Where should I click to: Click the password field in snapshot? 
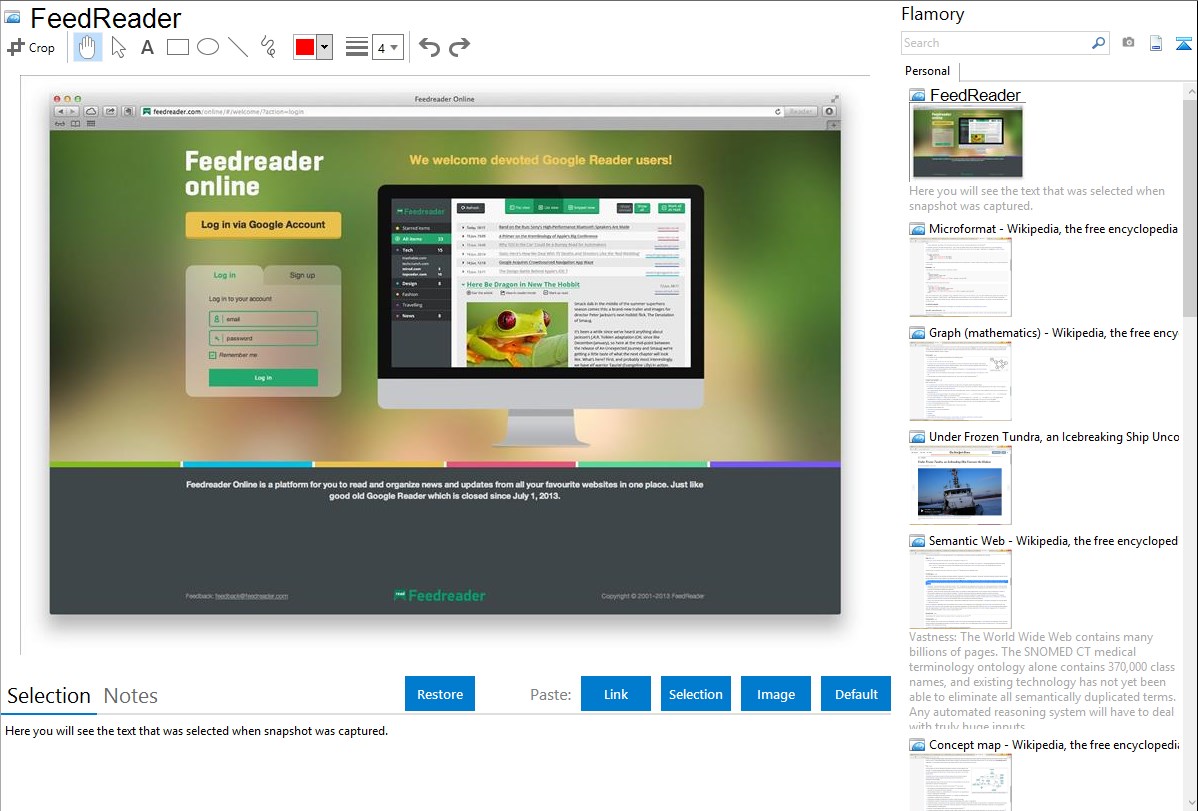click(x=263, y=338)
